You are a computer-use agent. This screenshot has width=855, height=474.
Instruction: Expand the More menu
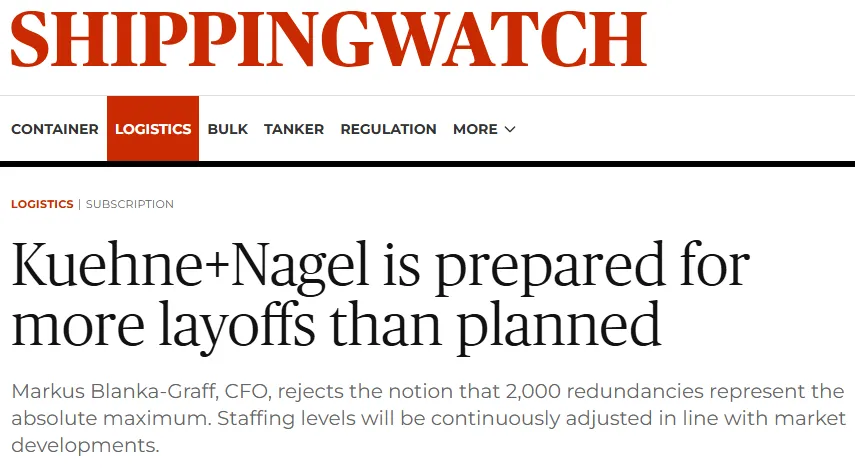pos(475,129)
